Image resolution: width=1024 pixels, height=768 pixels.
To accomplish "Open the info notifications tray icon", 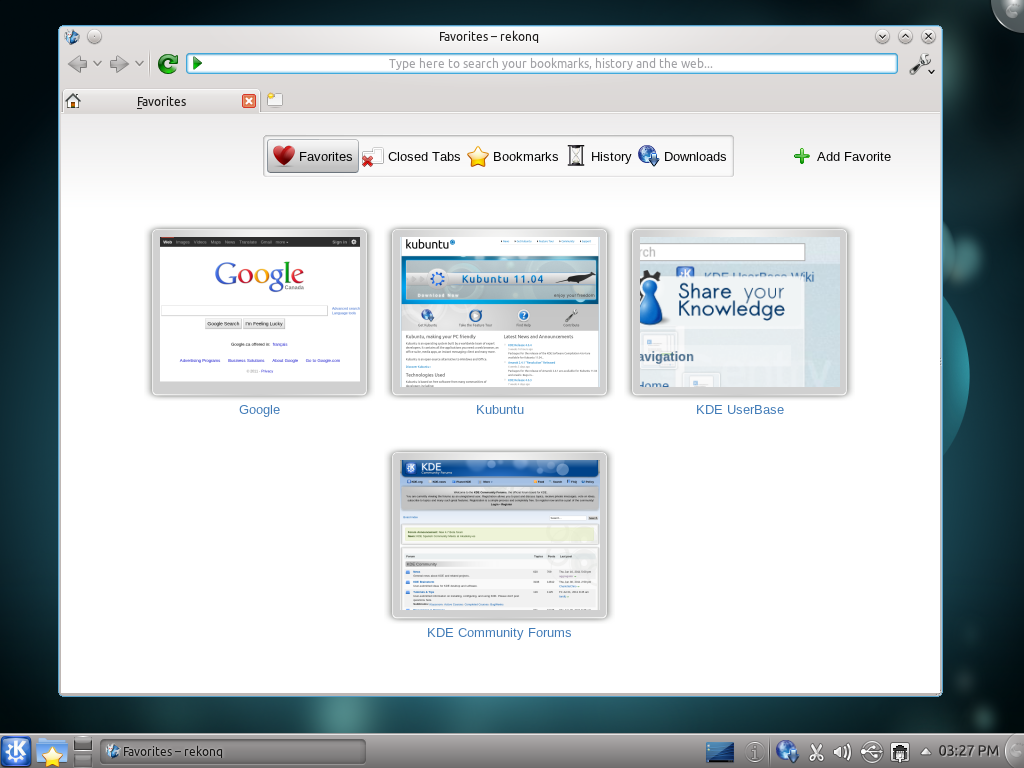I will [754, 752].
